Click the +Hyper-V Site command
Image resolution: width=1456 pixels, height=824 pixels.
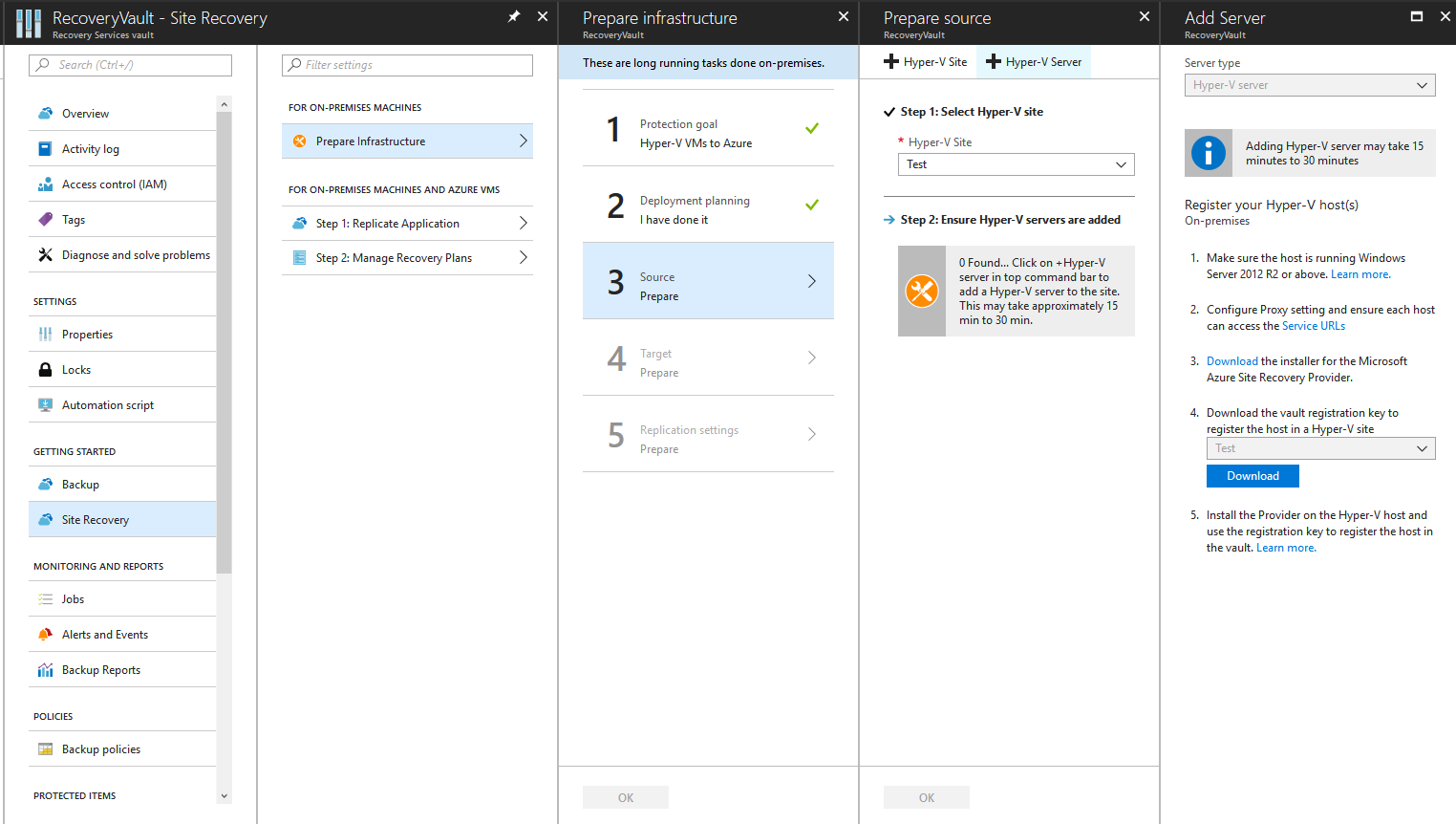(926, 62)
